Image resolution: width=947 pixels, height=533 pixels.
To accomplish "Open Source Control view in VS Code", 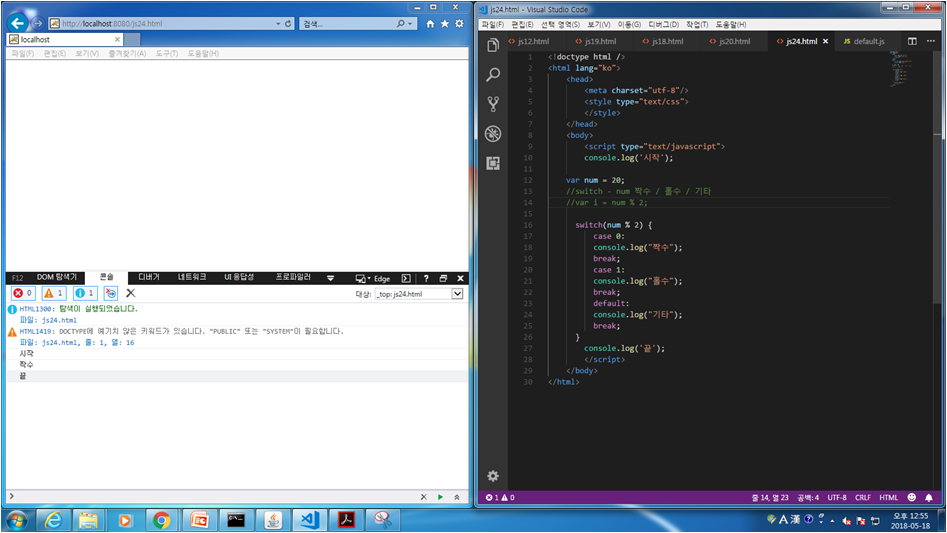I will tap(493, 104).
